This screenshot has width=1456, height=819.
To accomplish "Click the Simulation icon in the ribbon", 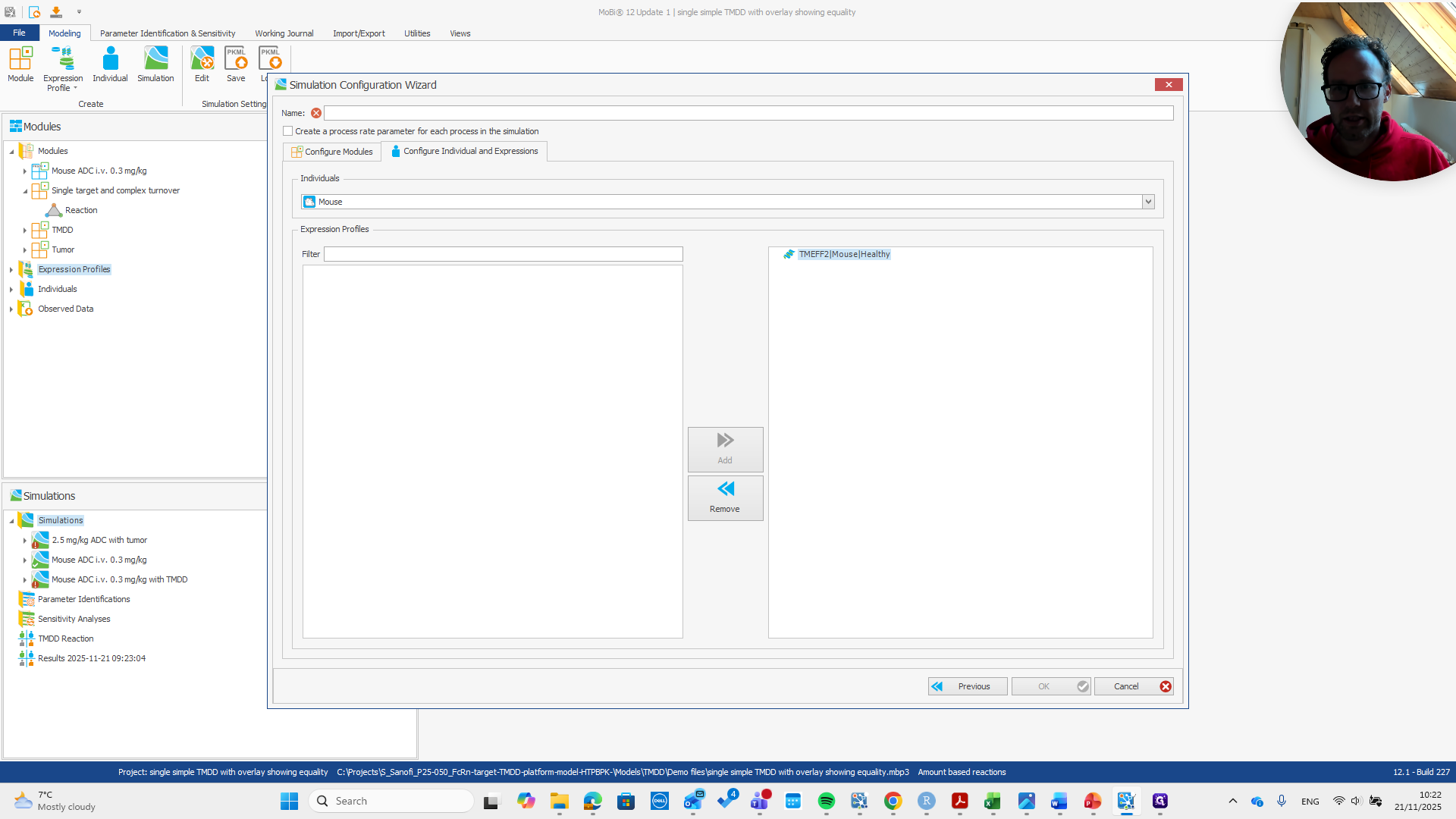I will [155, 59].
